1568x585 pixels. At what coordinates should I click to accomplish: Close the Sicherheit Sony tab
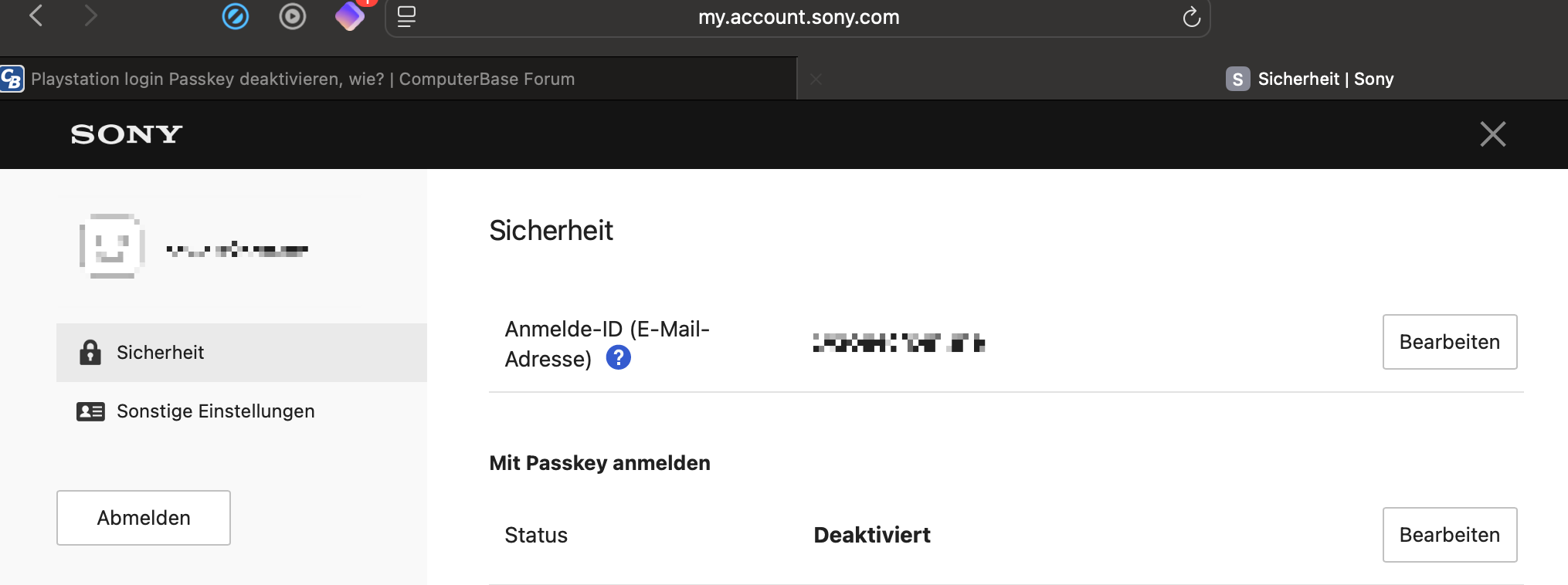point(816,79)
